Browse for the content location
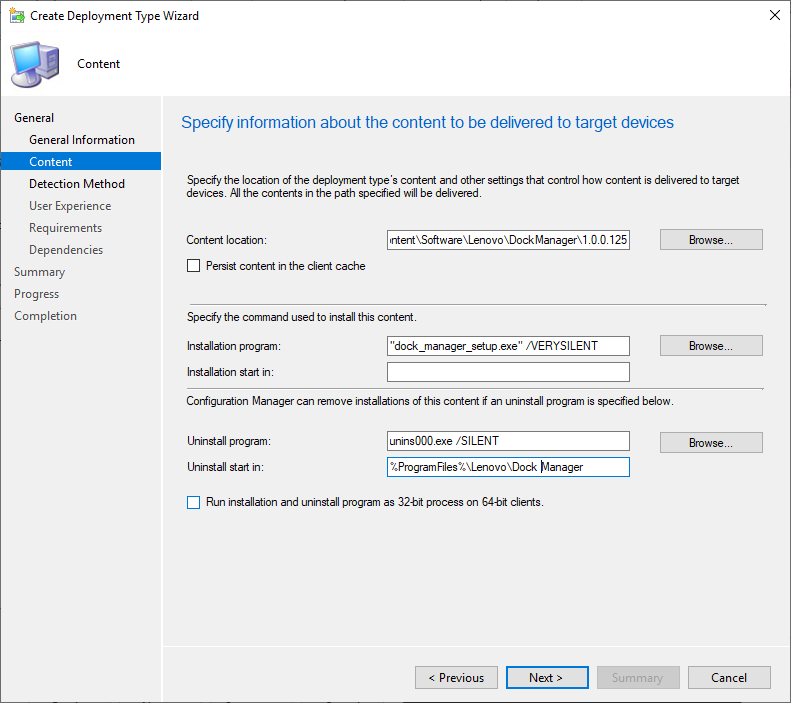This screenshot has width=791, height=703. pyautogui.click(x=711, y=240)
